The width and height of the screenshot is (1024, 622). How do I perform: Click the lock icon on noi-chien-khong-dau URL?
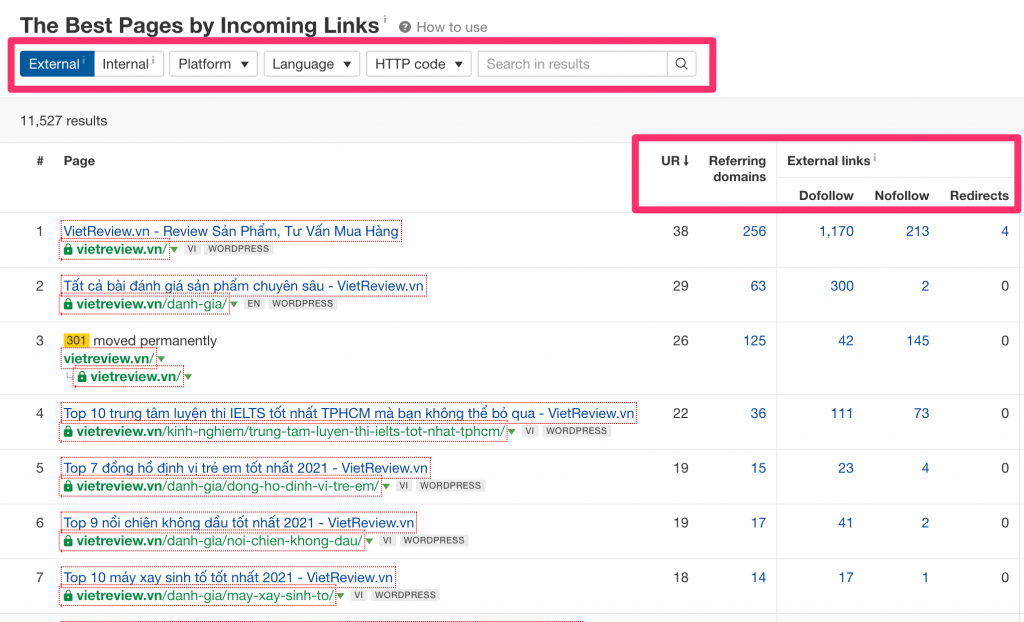(x=68, y=541)
